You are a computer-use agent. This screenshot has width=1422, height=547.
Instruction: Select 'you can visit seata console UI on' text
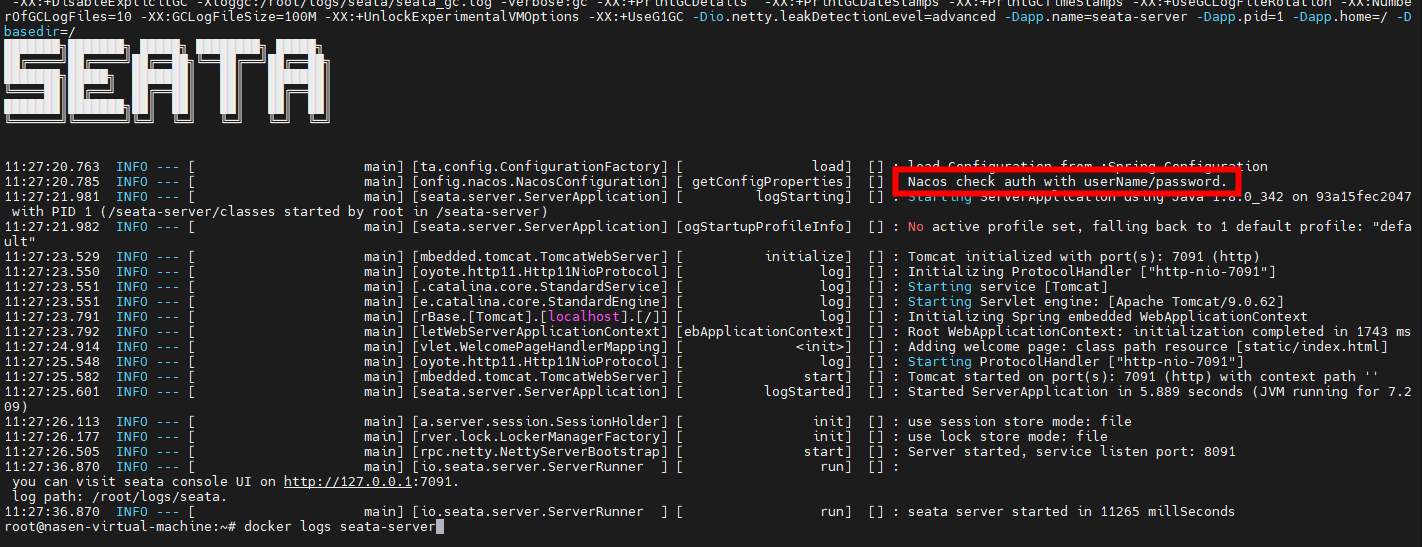tap(144, 482)
